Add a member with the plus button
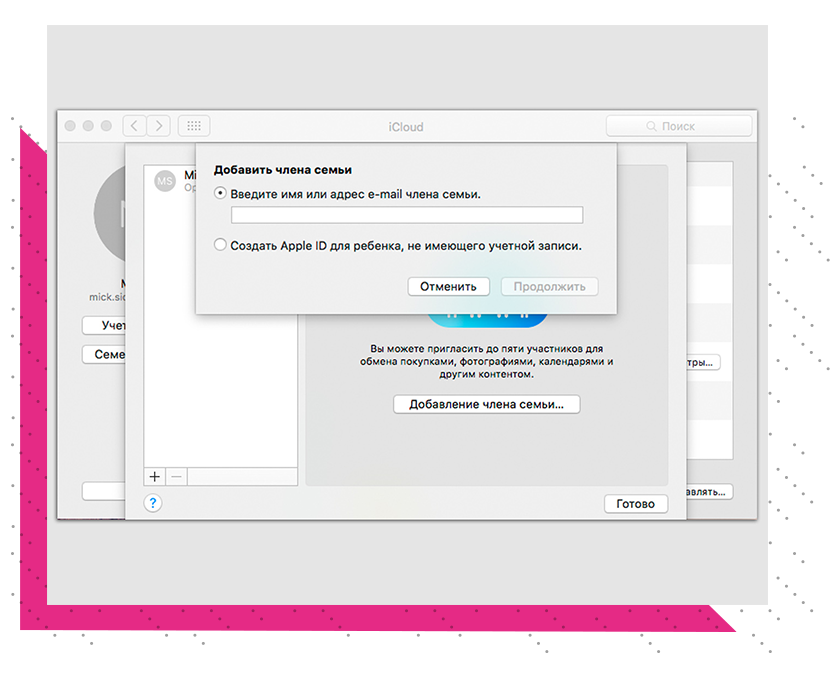The height and width of the screenshot is (680, 840). point(155,476)
